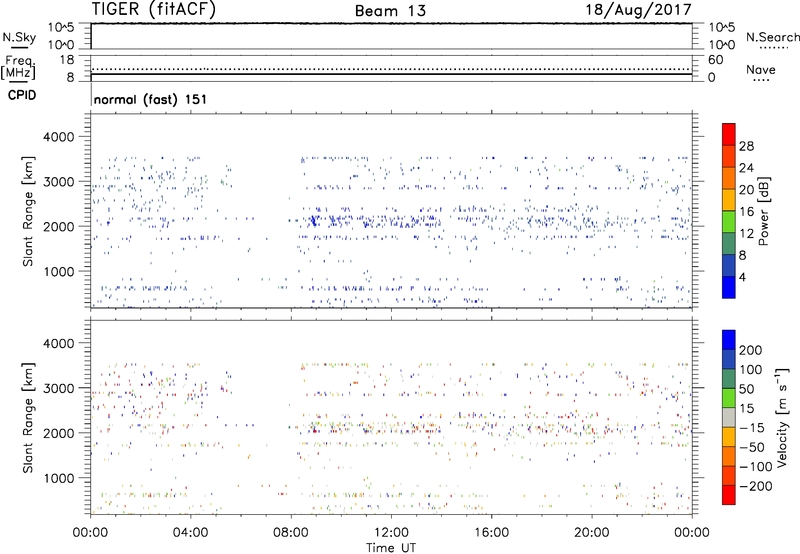
Task: Click the 3000 label on velocity panel axis
Action: tap(58, 388)
